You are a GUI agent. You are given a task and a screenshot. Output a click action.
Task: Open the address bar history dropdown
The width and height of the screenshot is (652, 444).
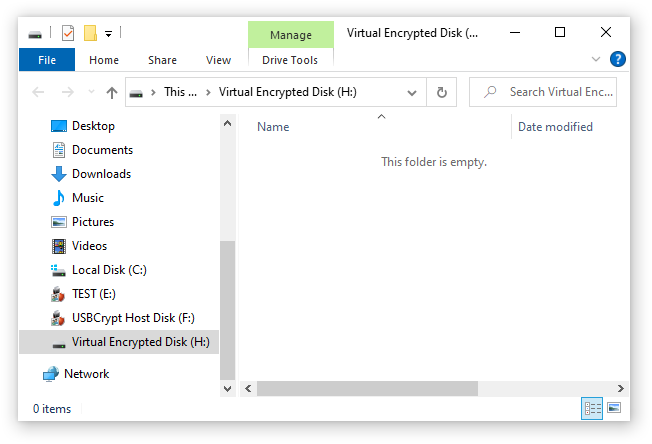tap(412, 92)
